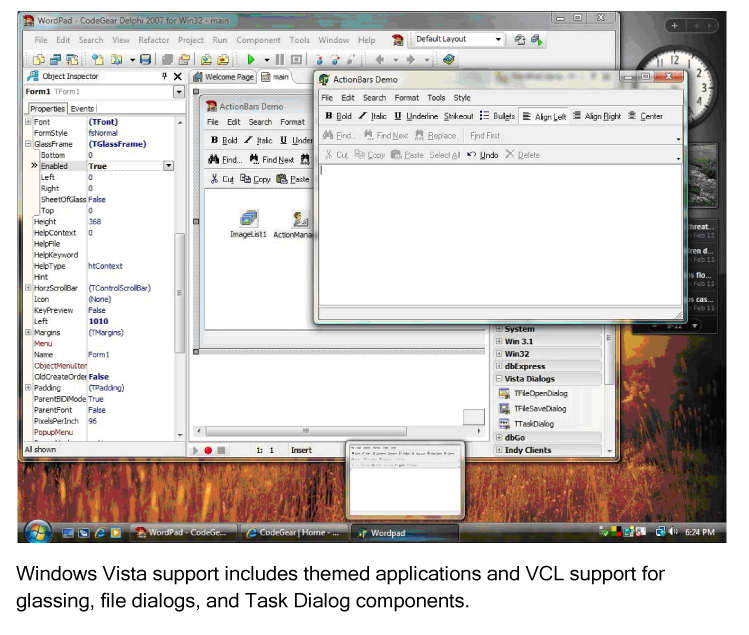Switch to the Welcome Page tab

pos(224,76)
